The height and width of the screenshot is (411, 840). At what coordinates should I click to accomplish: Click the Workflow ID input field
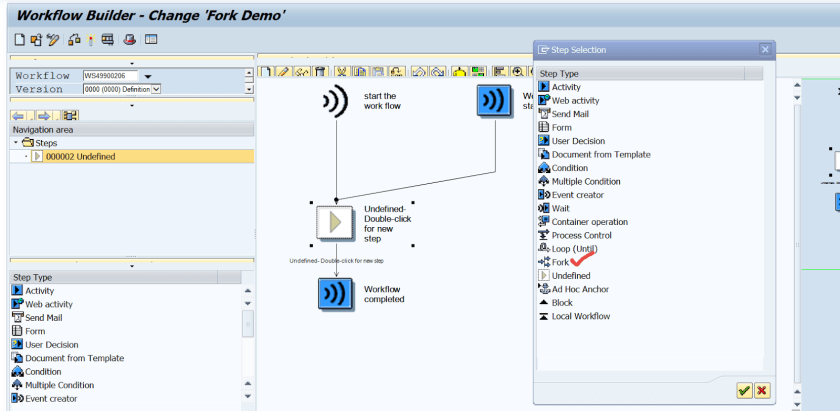click(x=110, y=76)
